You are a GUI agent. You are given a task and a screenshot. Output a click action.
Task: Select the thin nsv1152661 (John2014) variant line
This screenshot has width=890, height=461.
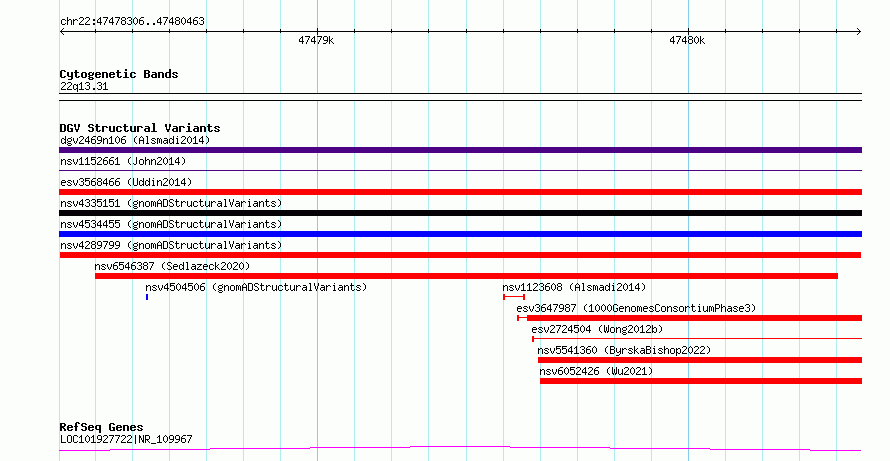coord(460,170)
